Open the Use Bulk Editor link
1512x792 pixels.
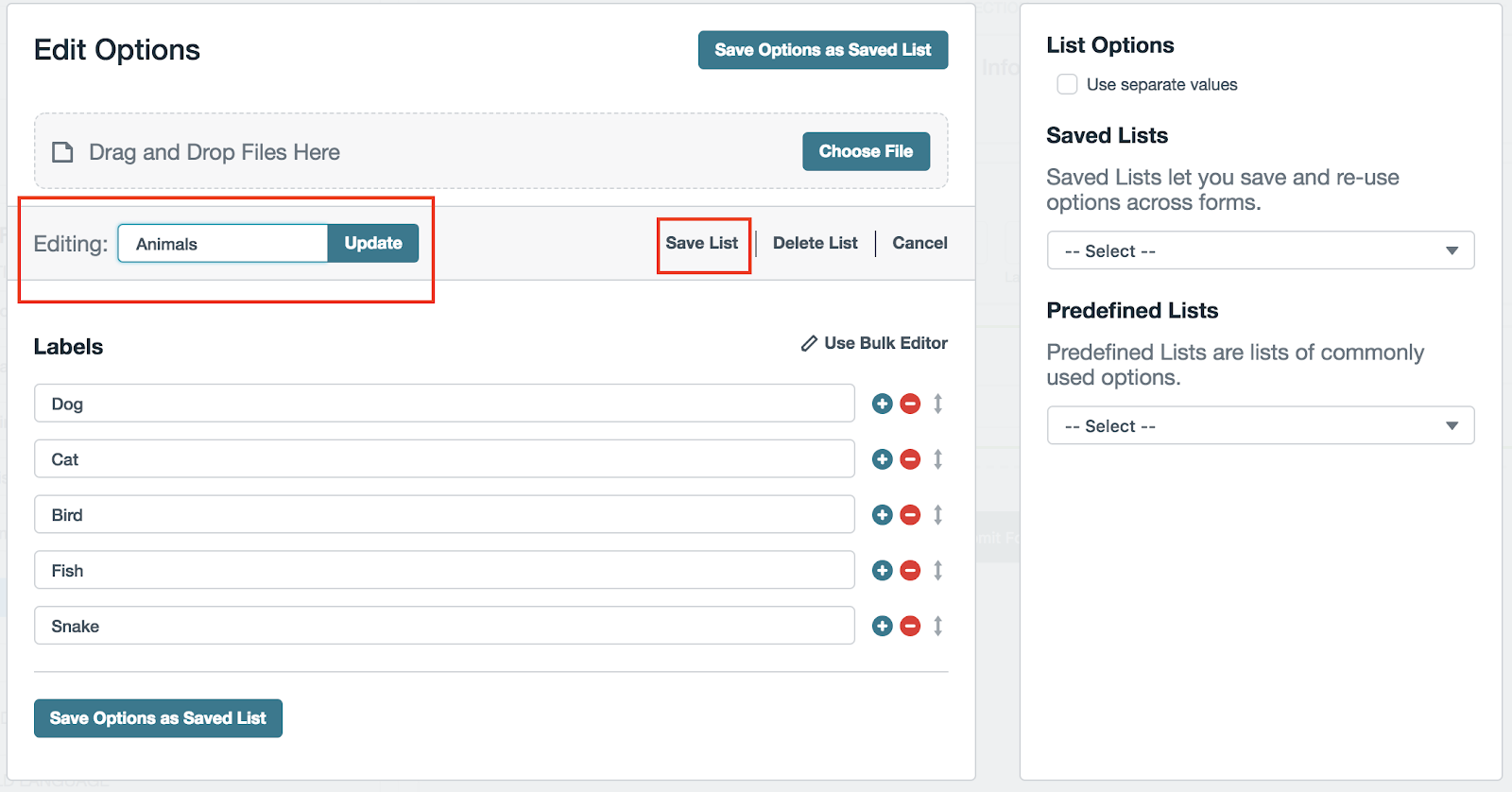[x=875, y=343]
